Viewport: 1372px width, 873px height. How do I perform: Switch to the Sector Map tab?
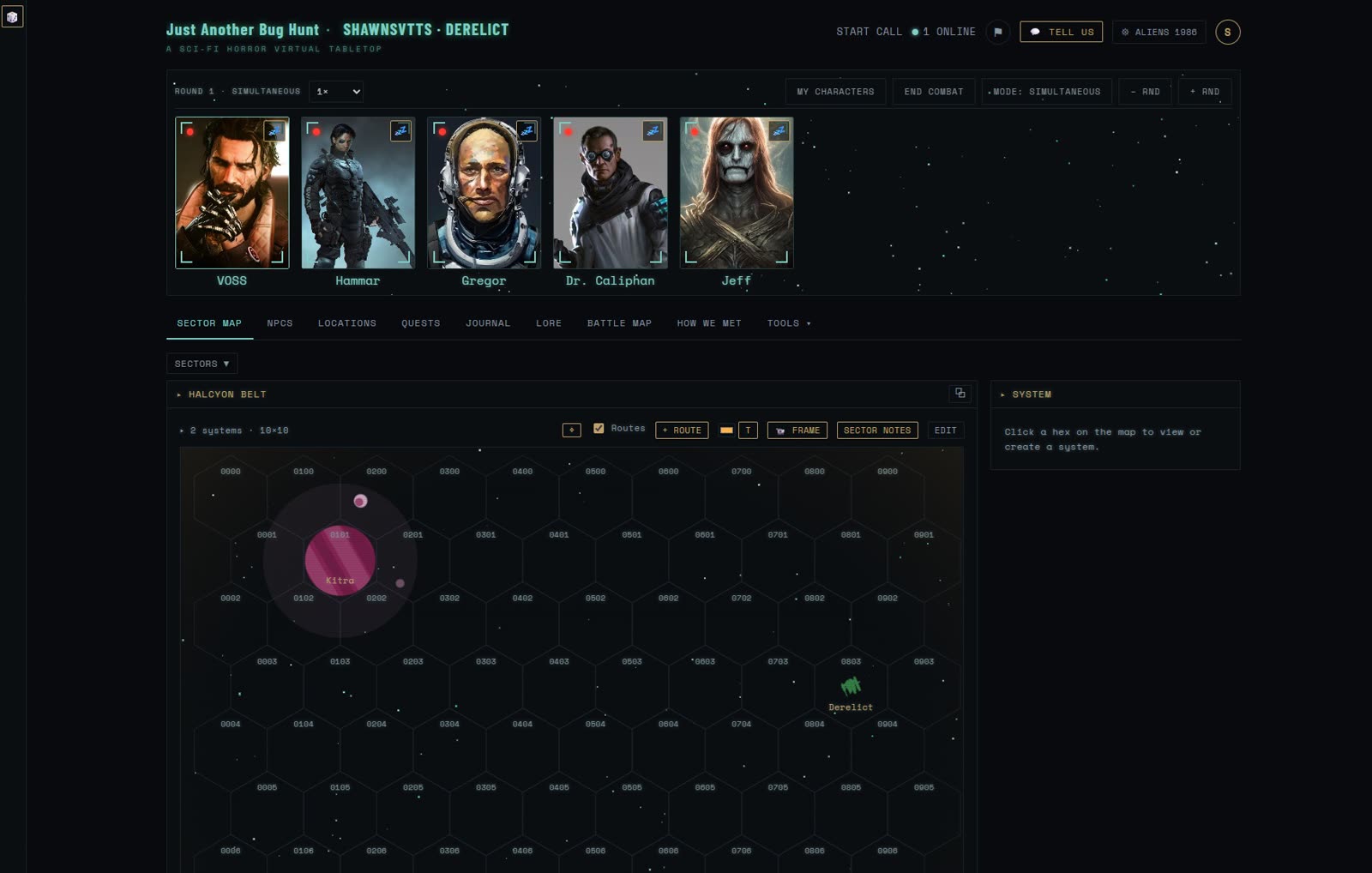pyautogui.click(x=209, y=323)
